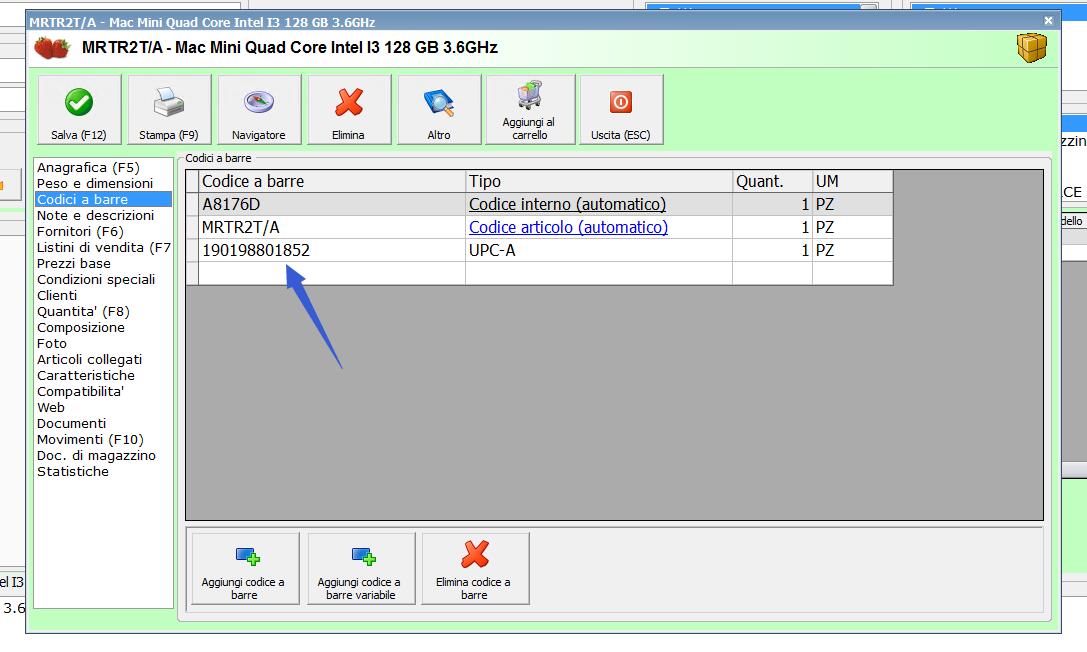The image size is (1087, 652).
Task: Open the Navigatore compass button
Action: click(259, 109)
